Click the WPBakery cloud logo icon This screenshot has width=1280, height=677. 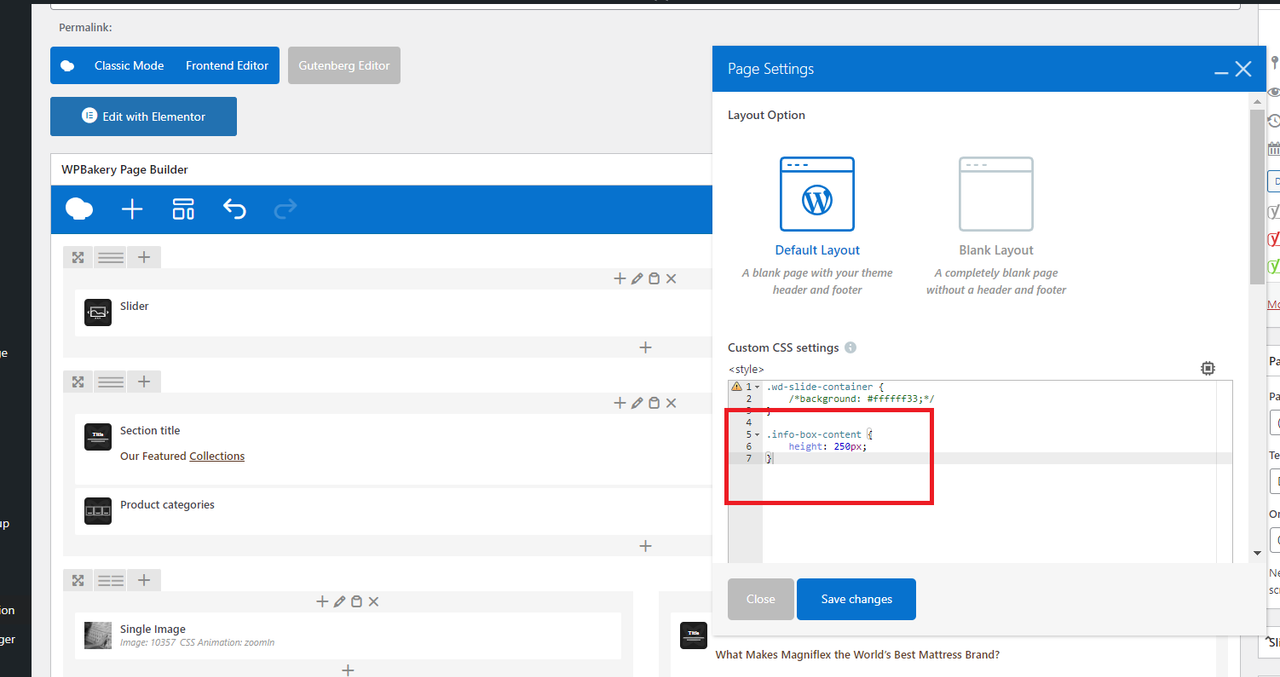79,209
